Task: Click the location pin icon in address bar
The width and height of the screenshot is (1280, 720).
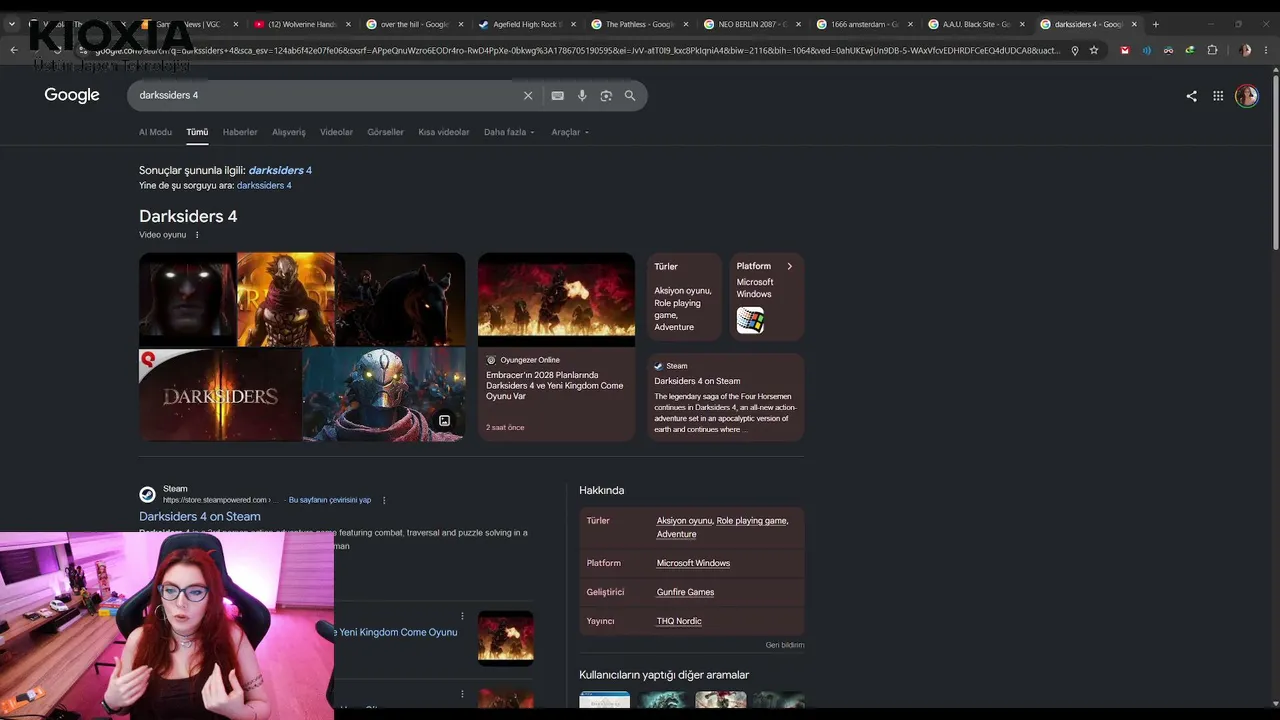Action: [x=1075, y=50]
